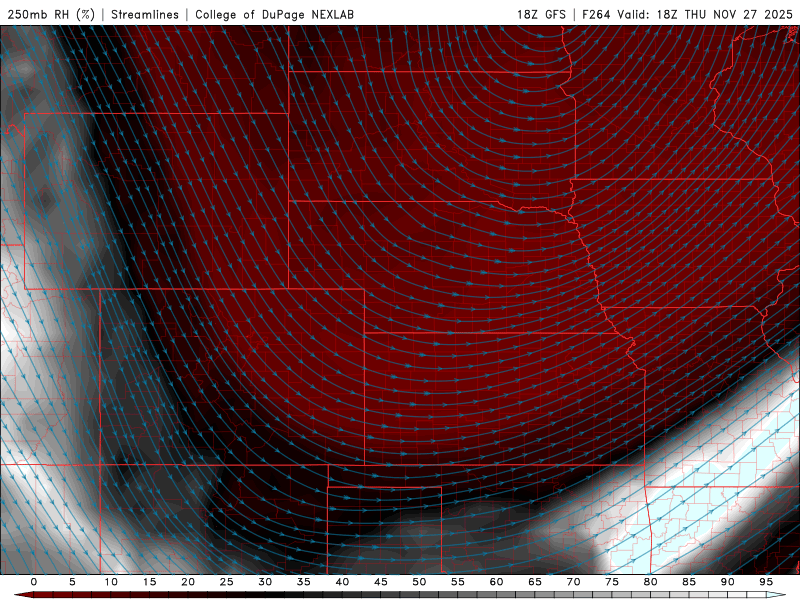Viewport: 800px width, 600px height.
Task: Select the colorbar scale label '55'
Action: (458, 582)
